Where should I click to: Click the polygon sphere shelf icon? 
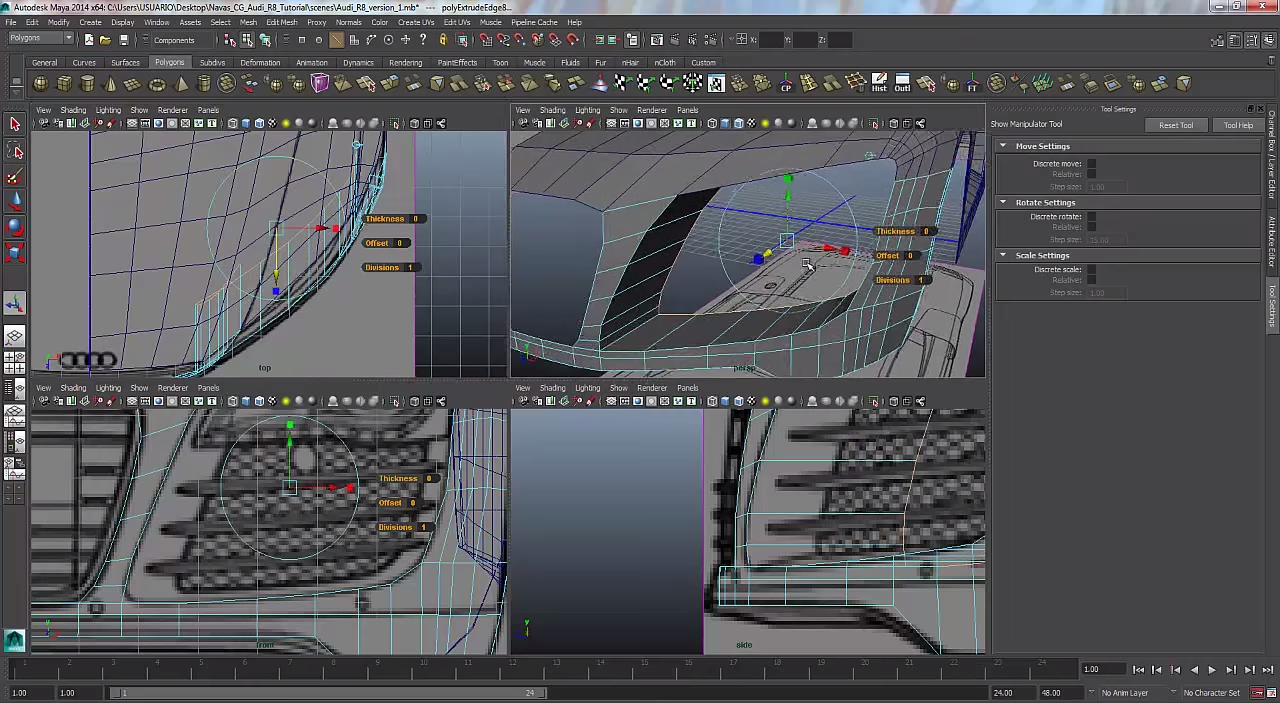41,84
